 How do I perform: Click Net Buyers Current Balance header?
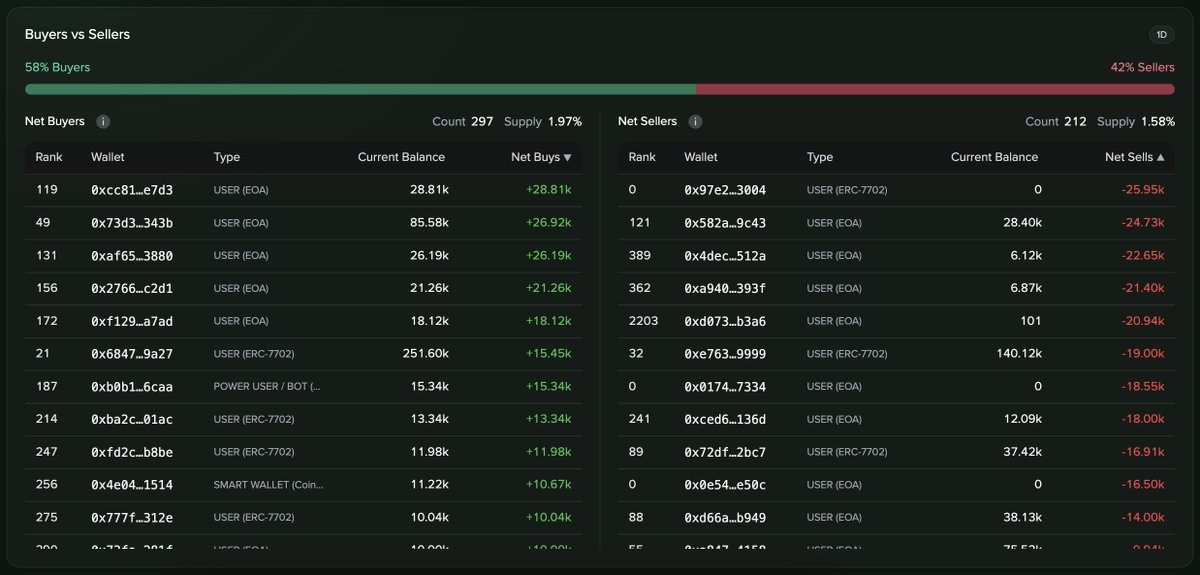[x=401, y=157]
